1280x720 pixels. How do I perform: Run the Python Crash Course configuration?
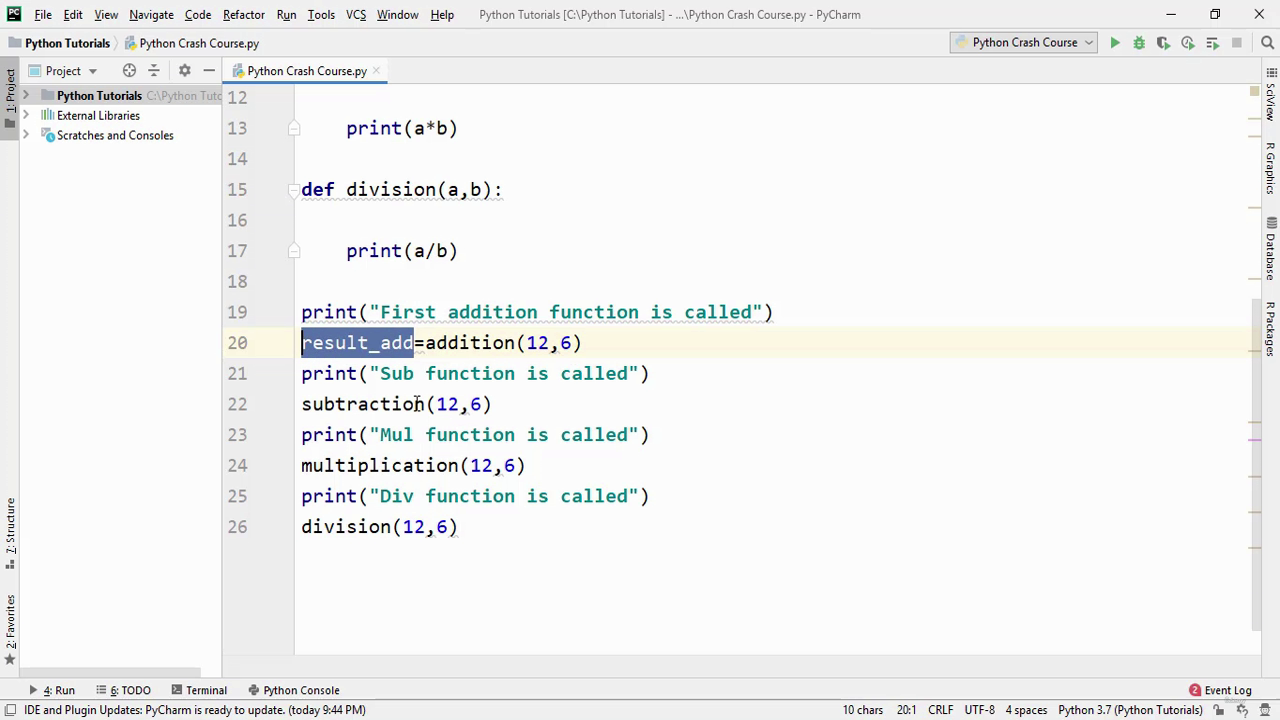[x=1114, y=43]
